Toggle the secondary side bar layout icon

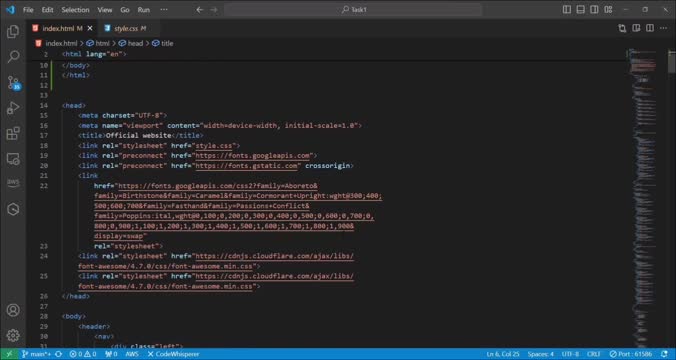click(x=594, y=9)
